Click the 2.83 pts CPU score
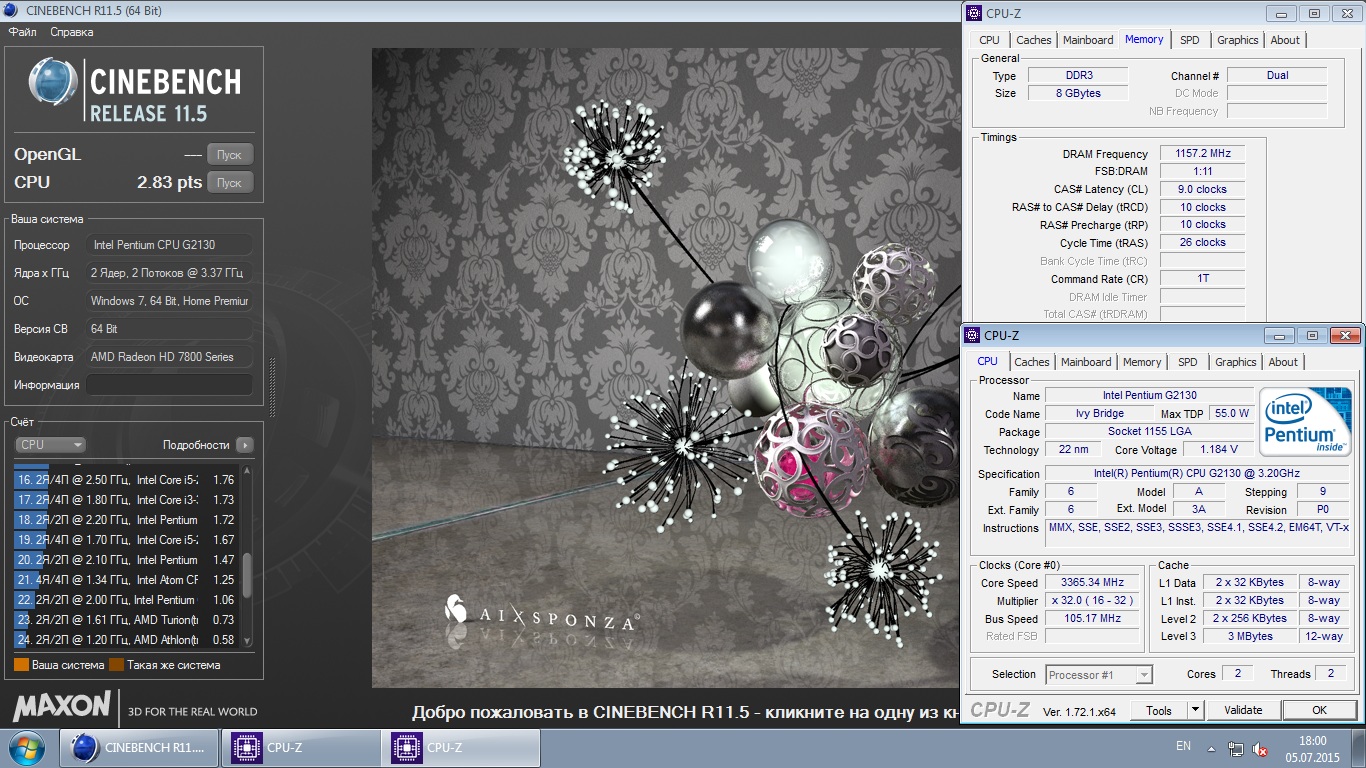 click(169, 183)
